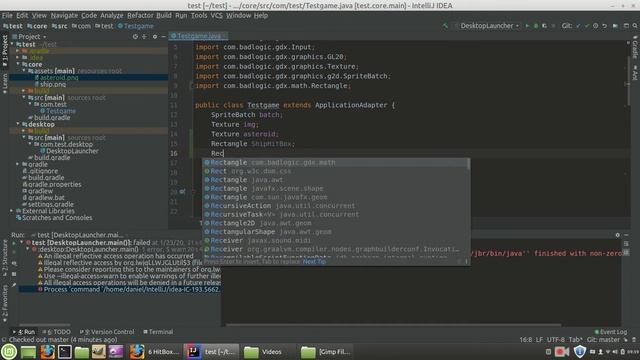Open Git show history clock icon

pos(596,26)
